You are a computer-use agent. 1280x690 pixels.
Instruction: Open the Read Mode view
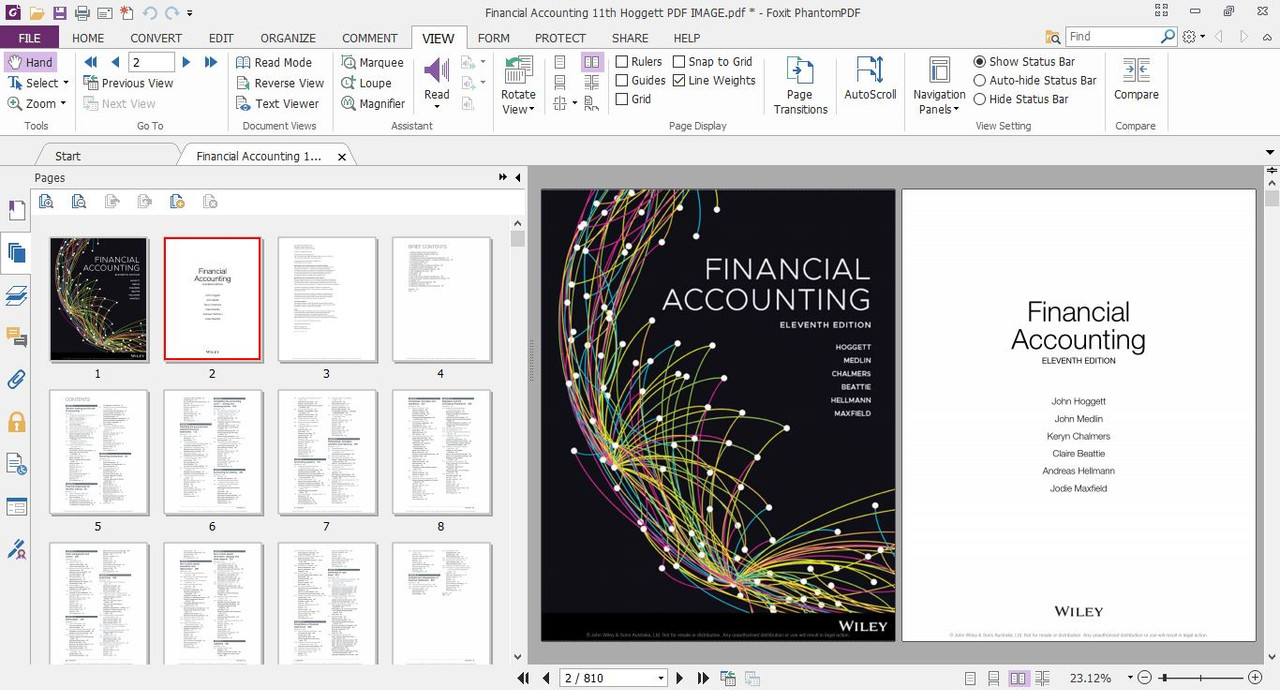(274, 62)
